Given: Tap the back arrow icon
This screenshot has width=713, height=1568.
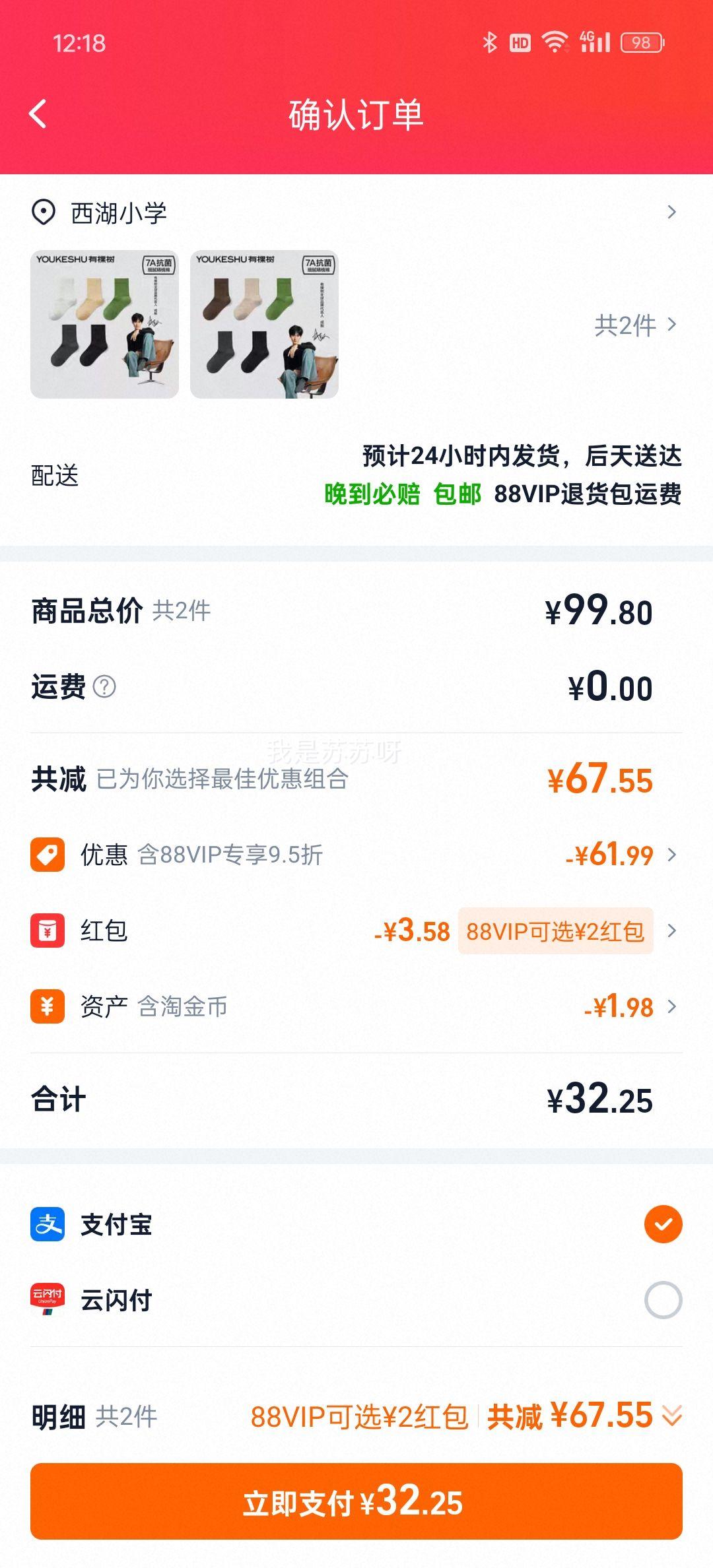Looking at the screenshot, I should click(x=38, y=114).
